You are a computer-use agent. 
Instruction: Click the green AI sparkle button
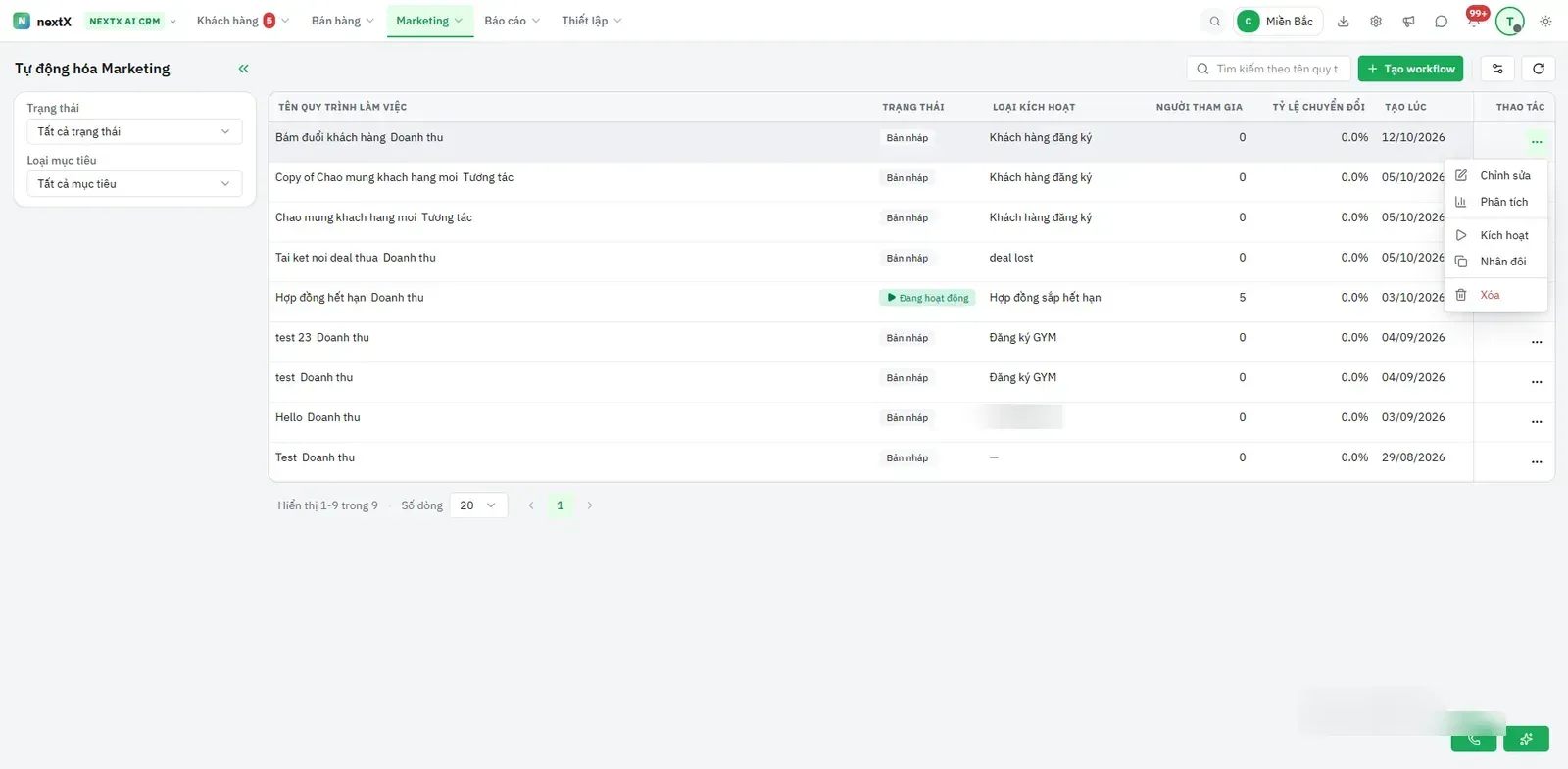click(x=1526, y=740)
